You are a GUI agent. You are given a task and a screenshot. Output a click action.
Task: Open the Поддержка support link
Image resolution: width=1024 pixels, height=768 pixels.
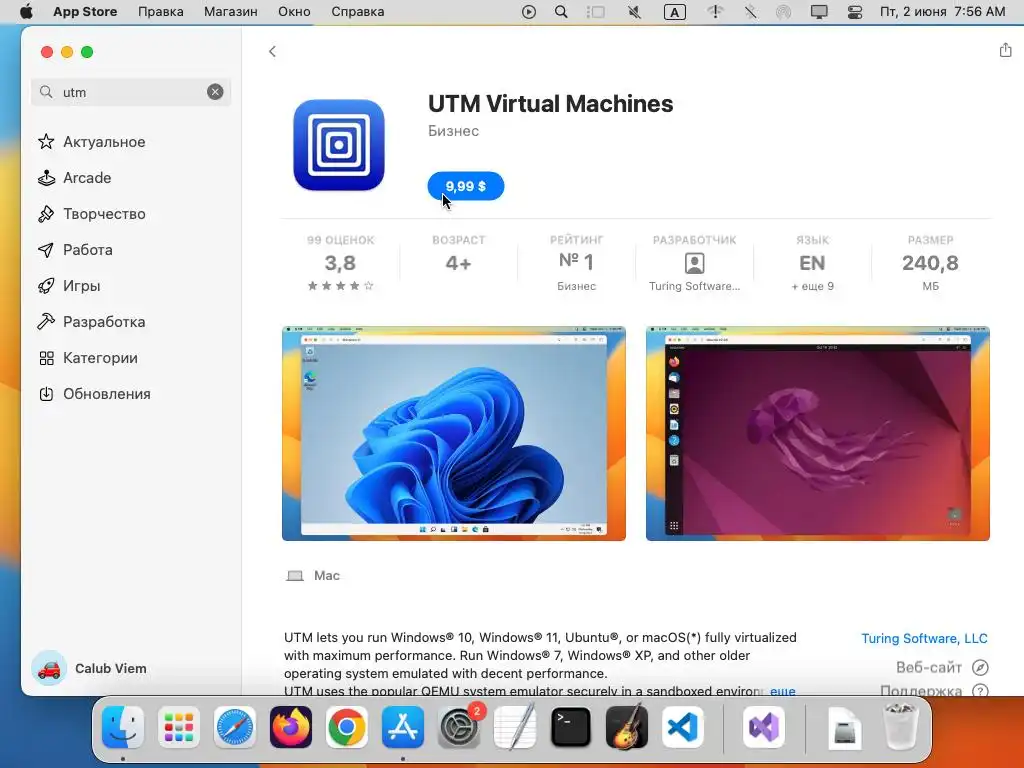coord(934,690)
